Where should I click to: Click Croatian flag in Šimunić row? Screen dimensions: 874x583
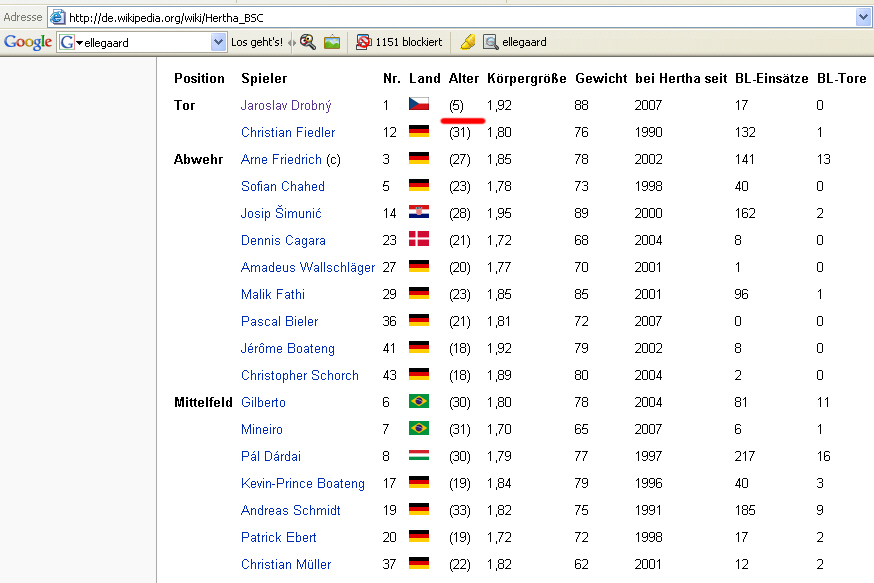(x=419, y=212)
